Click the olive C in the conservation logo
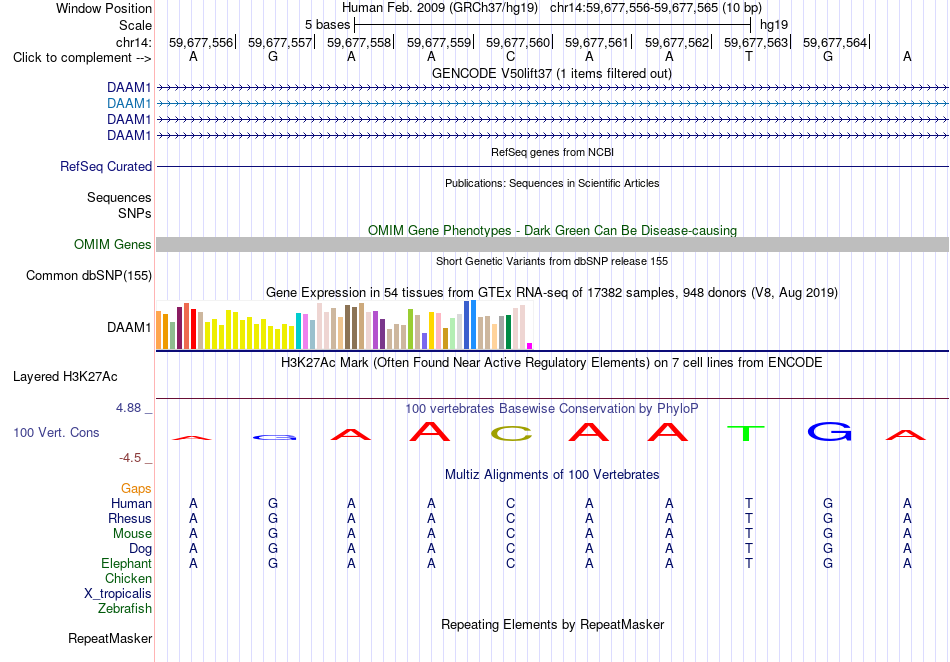The height and width of the screenshot is (662, 950). click(511, 434)
